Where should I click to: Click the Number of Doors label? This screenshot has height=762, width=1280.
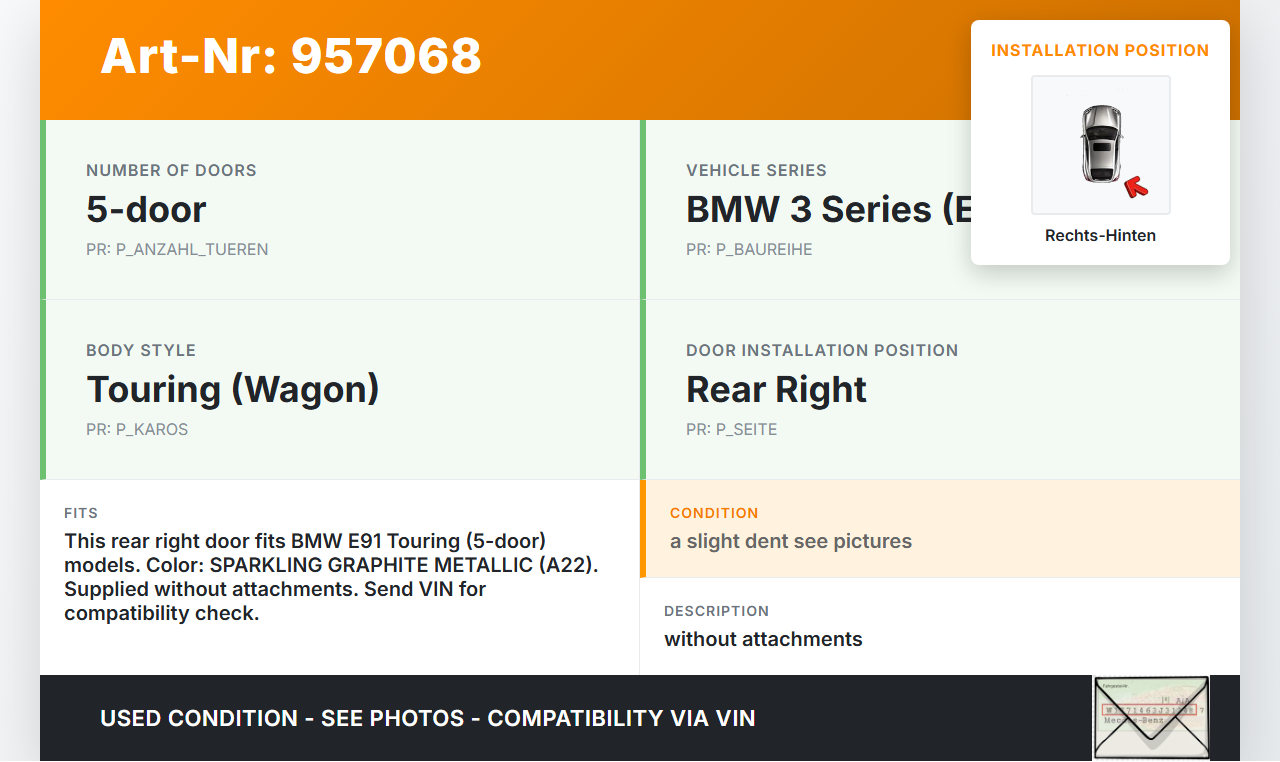[171, 170]
